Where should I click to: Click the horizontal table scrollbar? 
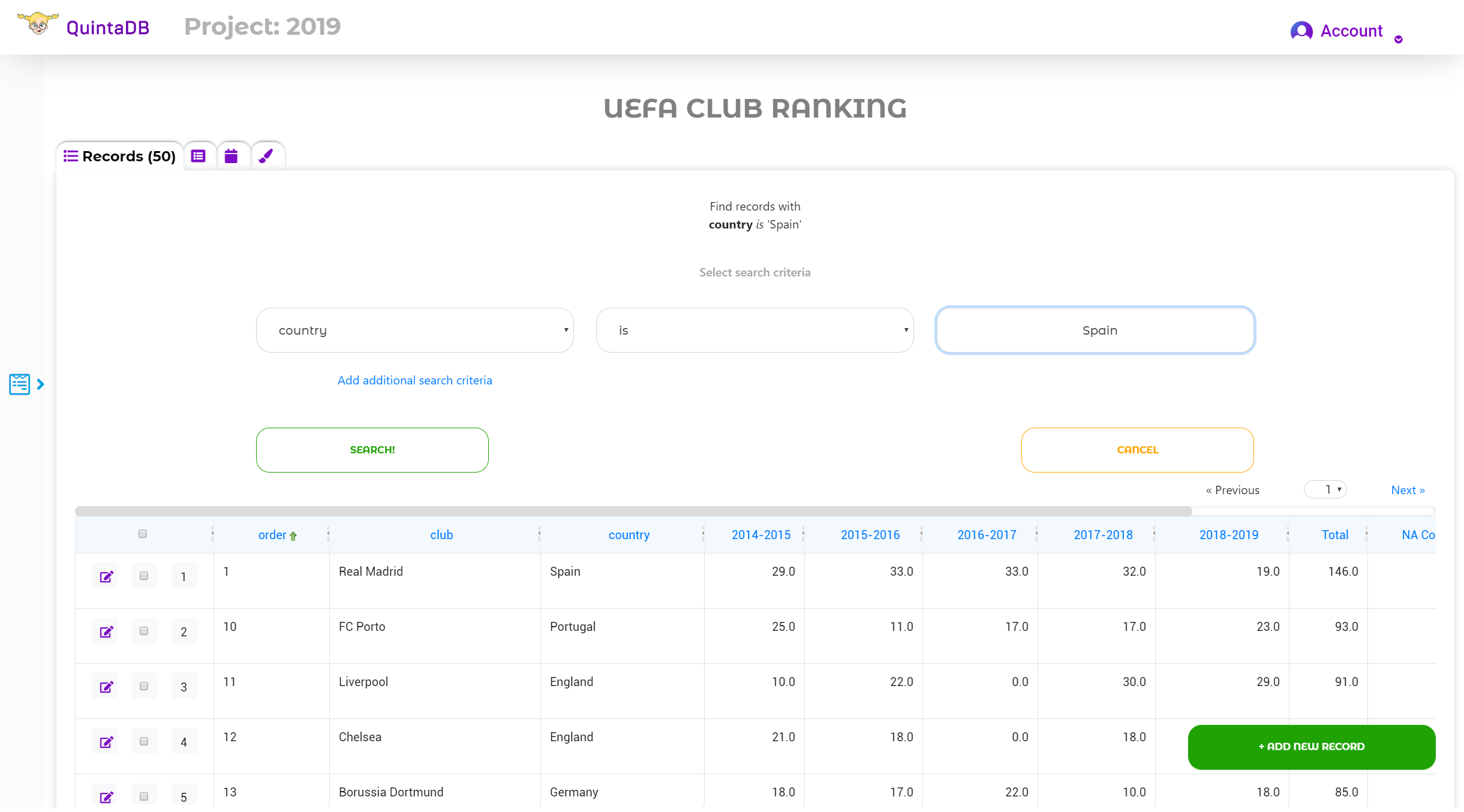[x=633, y=511]
